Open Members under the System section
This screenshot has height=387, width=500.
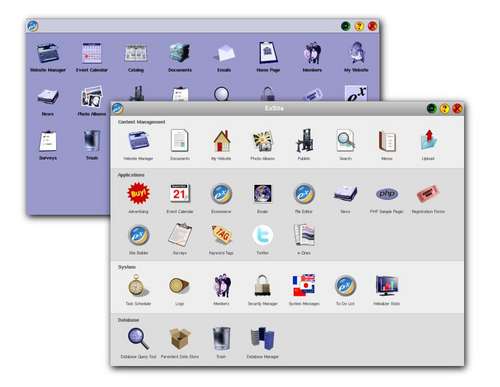click(222, 286)
